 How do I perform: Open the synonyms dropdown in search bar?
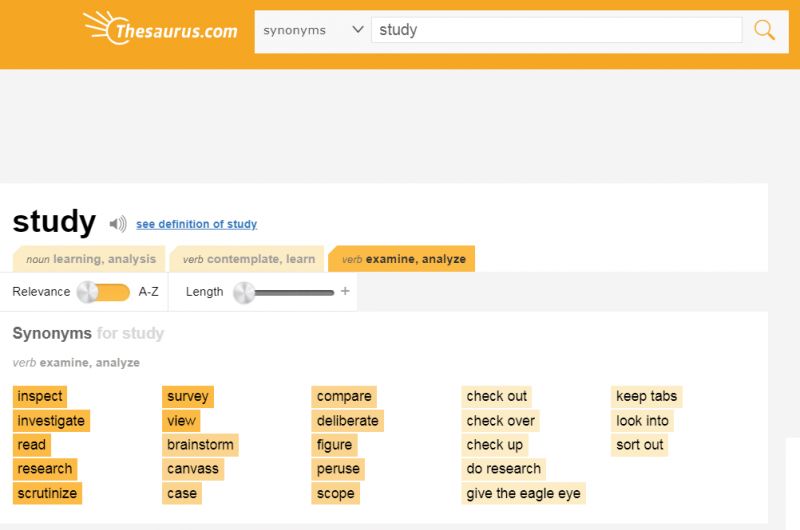pos(313,30)
